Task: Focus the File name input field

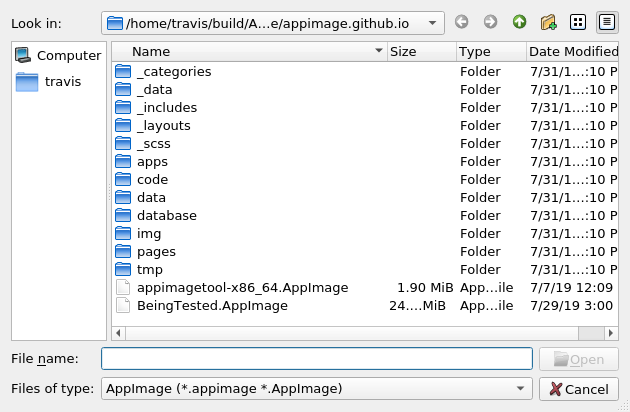Action: point(317,359)
